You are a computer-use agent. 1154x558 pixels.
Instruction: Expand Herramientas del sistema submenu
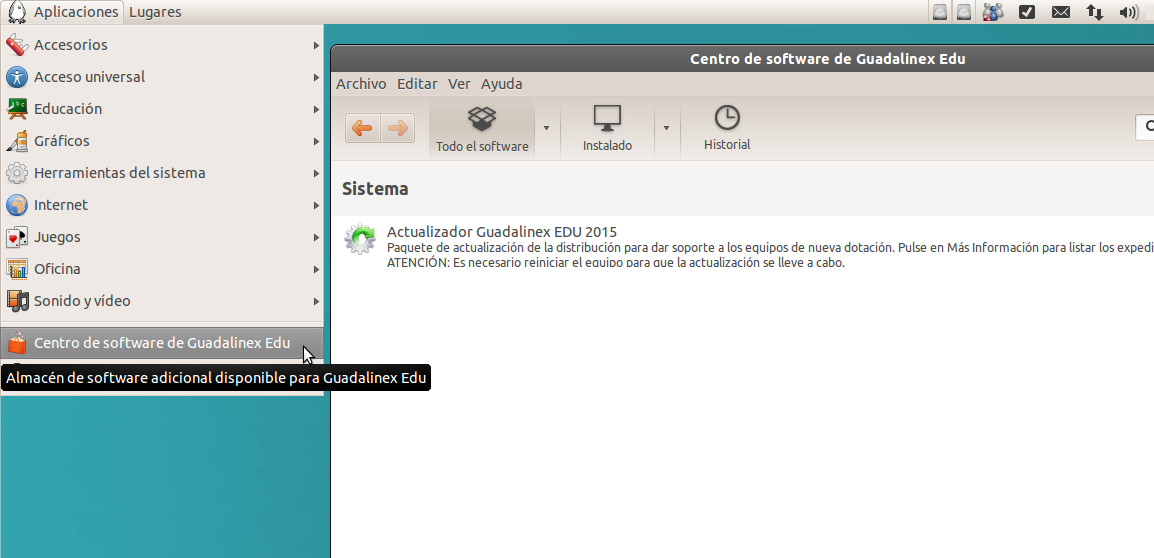click(162, 173)
